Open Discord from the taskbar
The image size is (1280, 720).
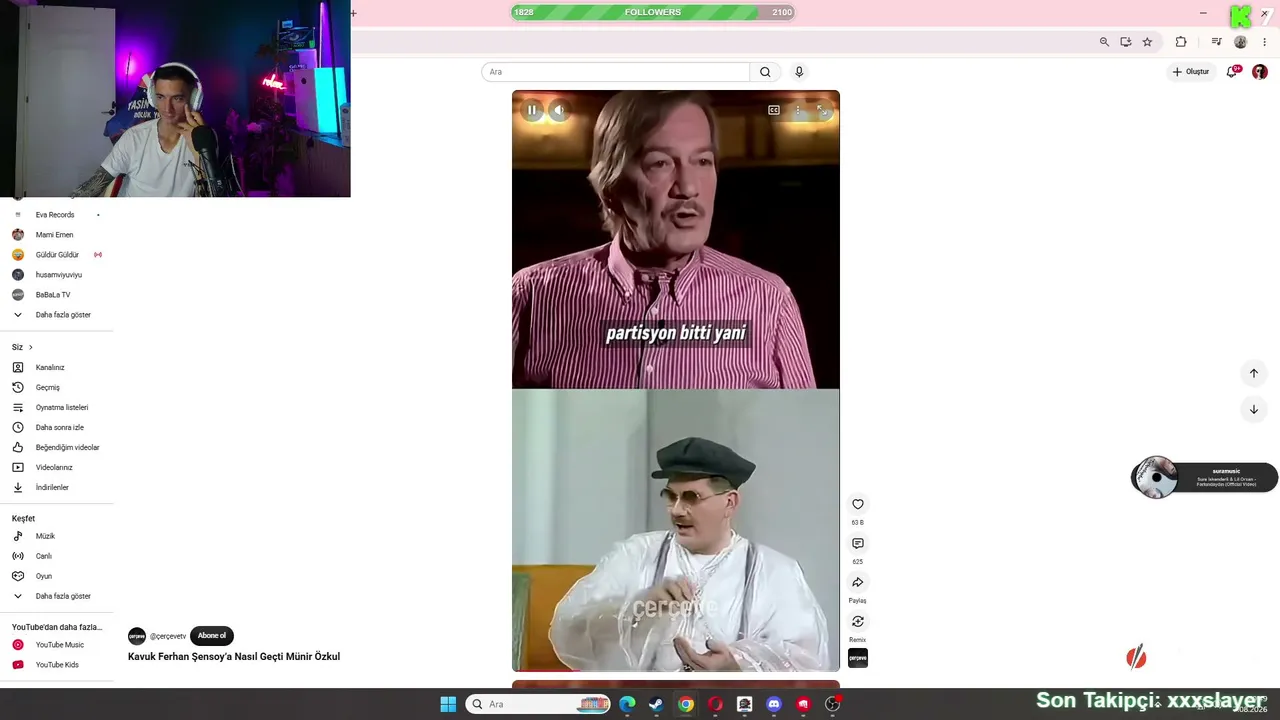click(774, 704)
